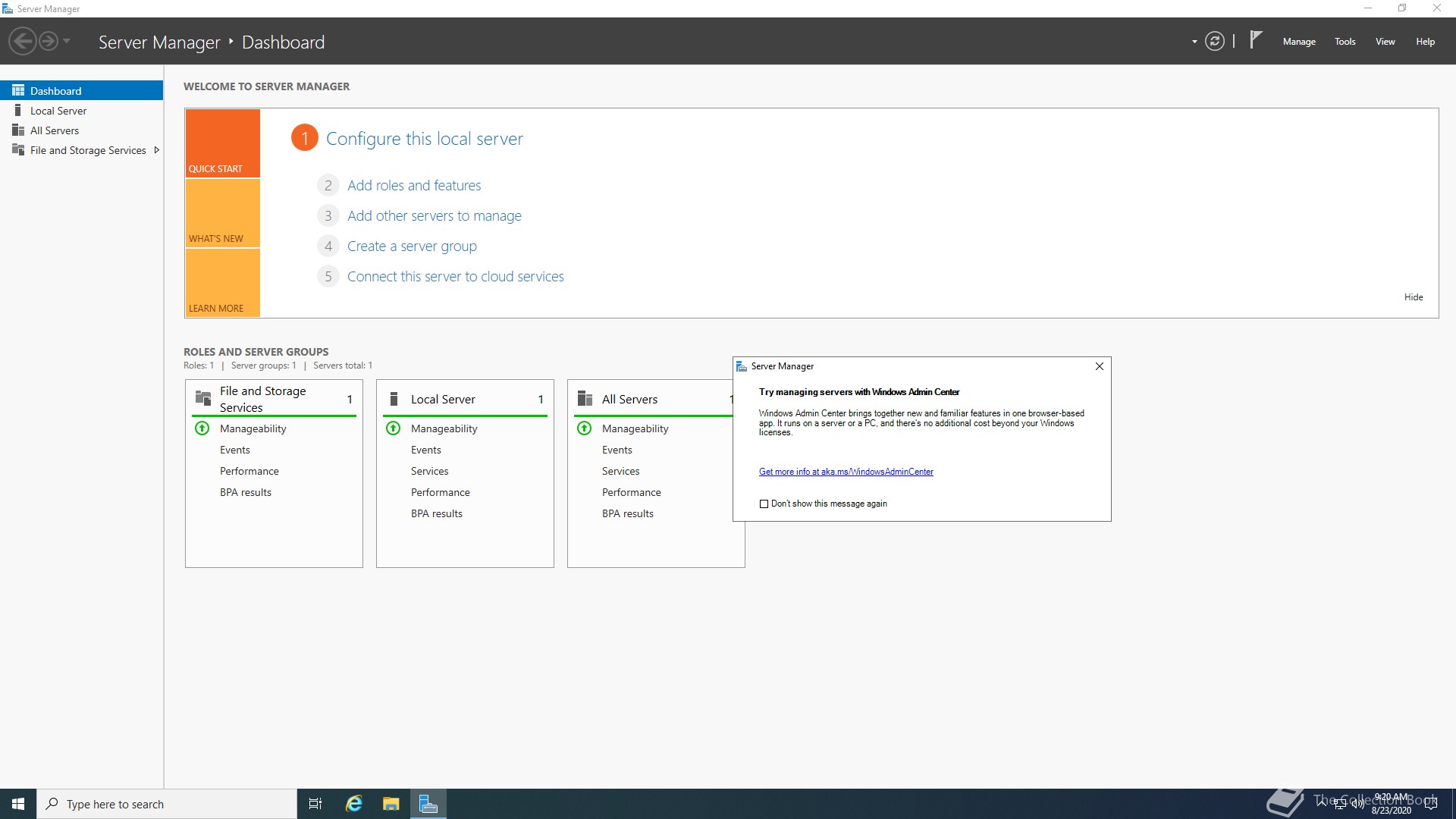
Task: Open Events in All Servers tile
Action: tap(617, 450)
